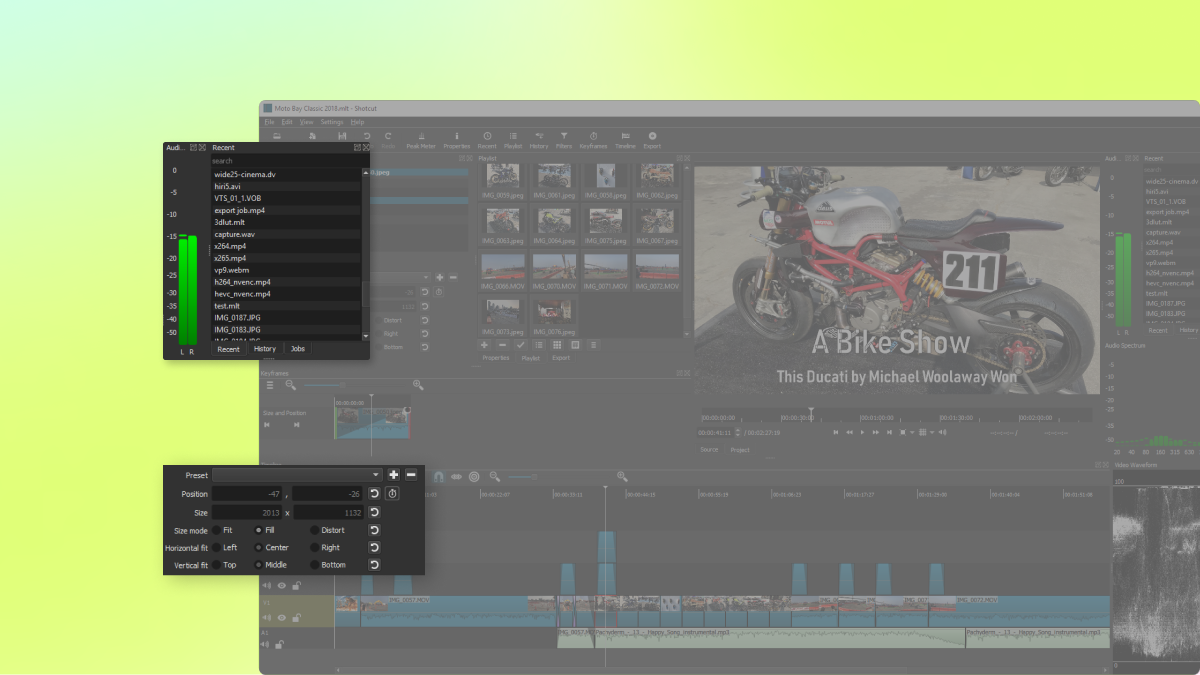Screen dimensions: 1200x675
Task: Remove item with playlist minus button
Action: [503, 345]
